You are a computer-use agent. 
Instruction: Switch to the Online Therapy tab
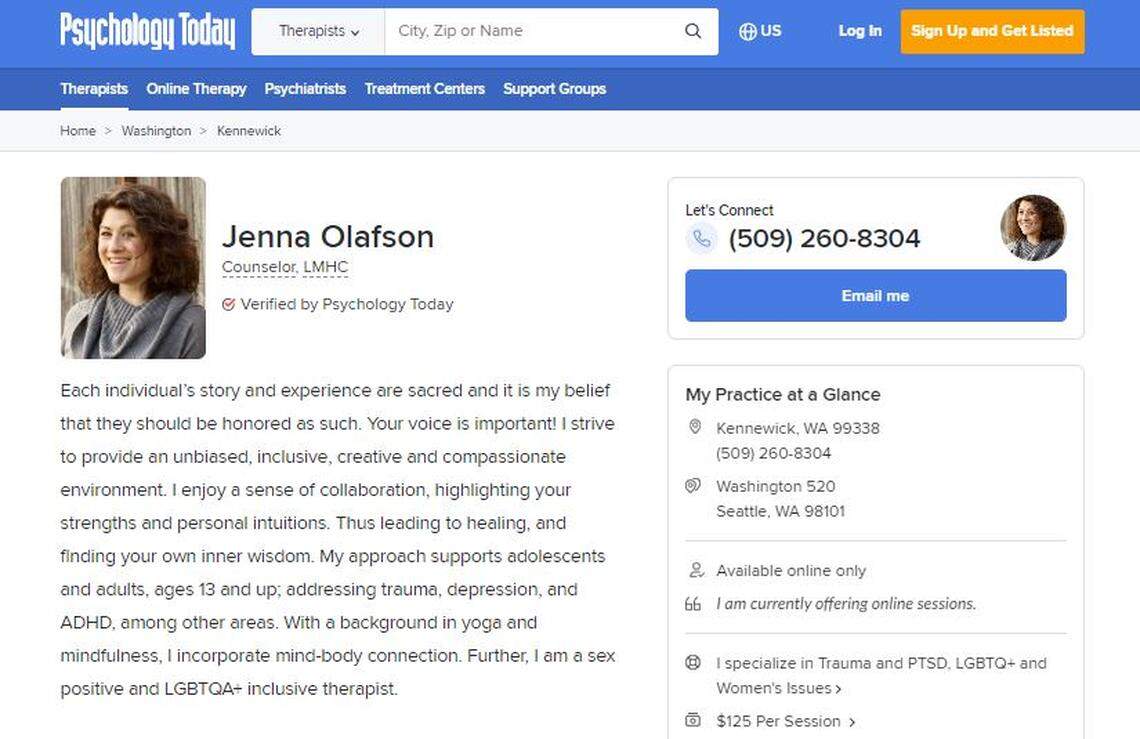[x=196, y=89]
